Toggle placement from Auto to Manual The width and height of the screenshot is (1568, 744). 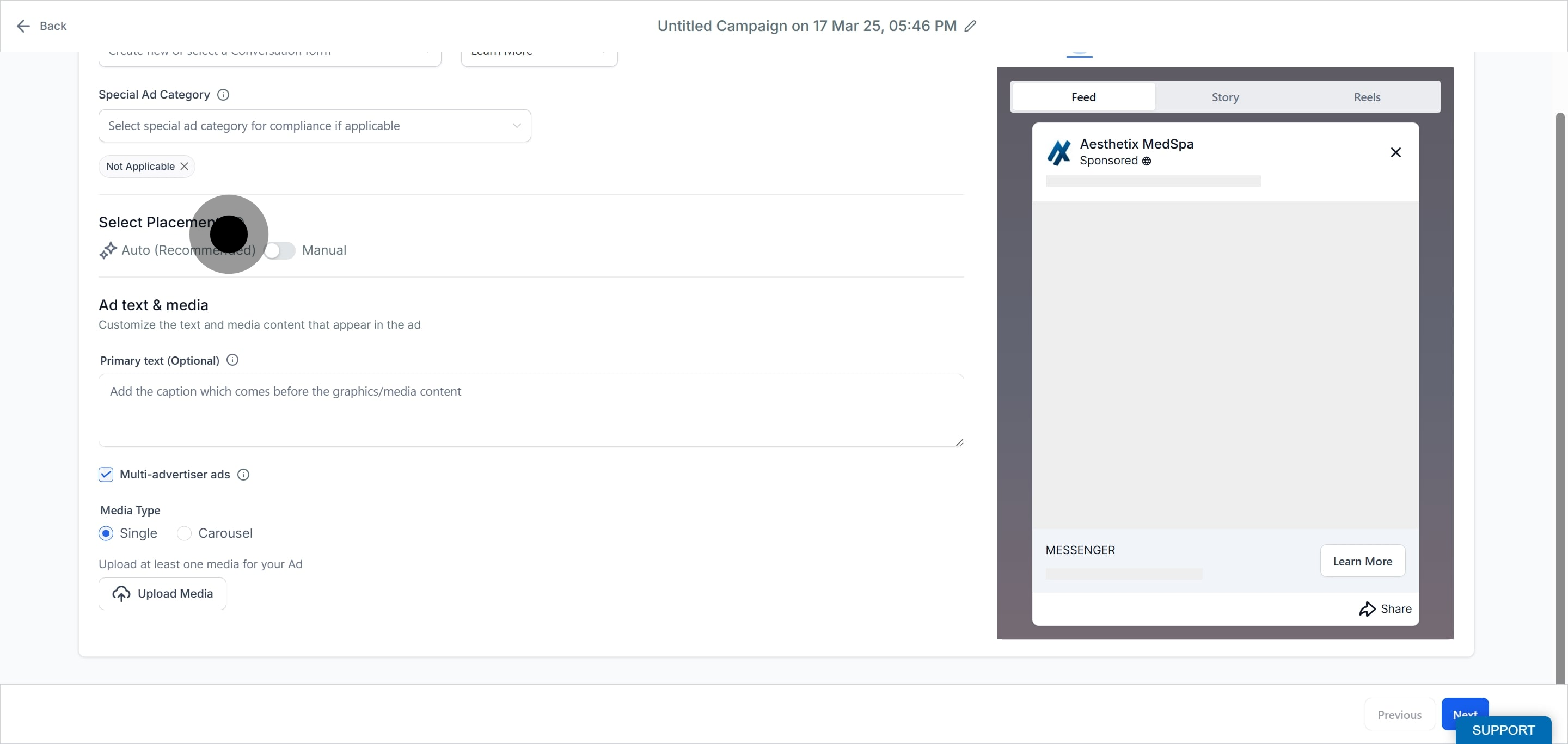(x=279, y=251)
